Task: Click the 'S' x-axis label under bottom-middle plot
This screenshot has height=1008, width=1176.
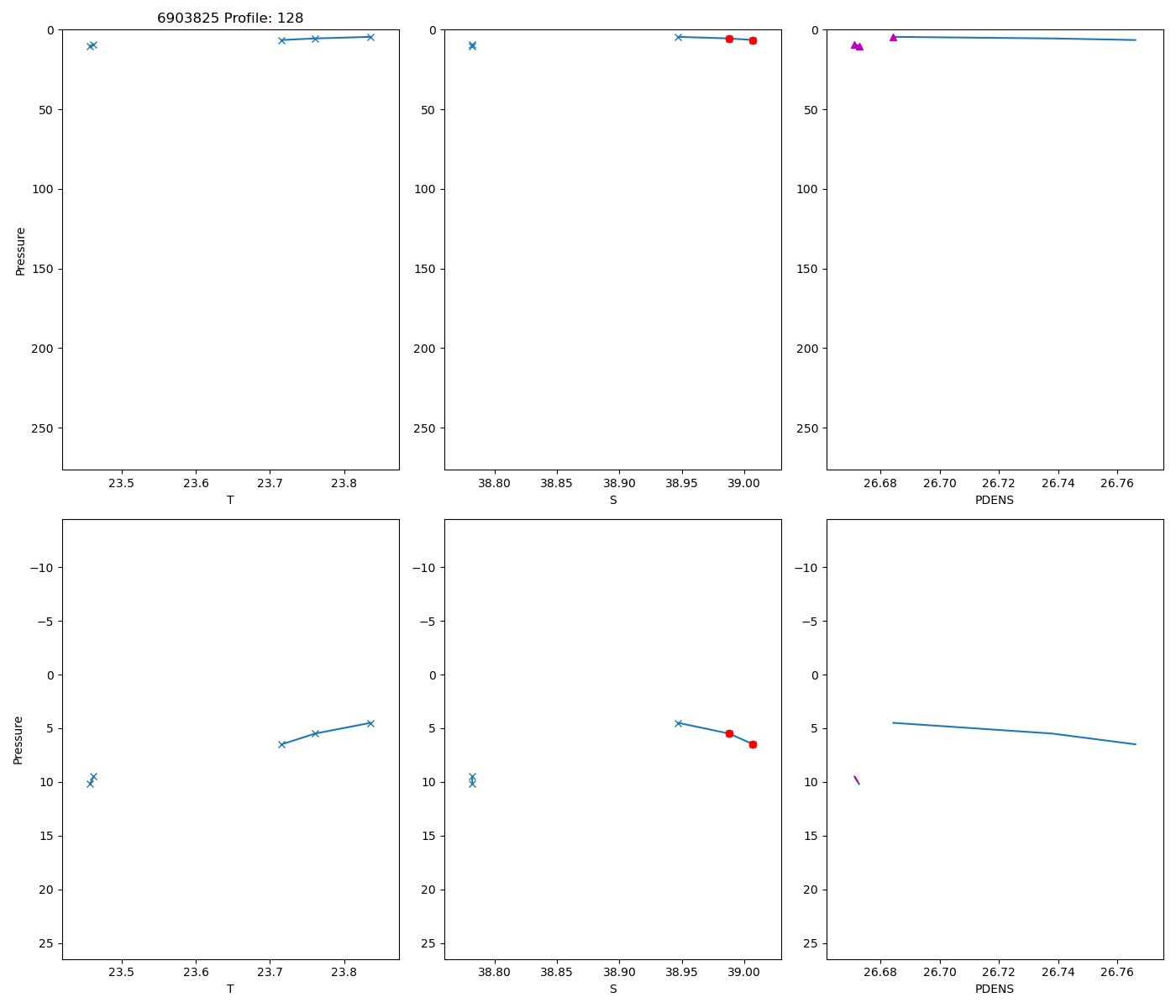Action: coord(612,989)
